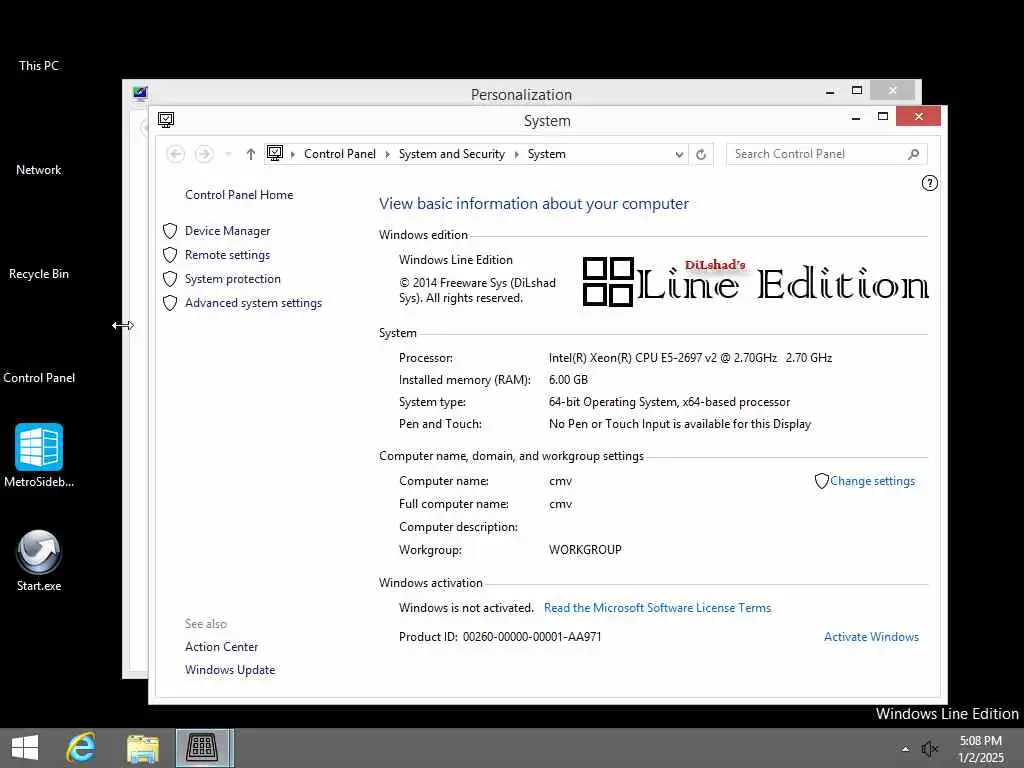This screenshot has width=1024, height=768.
Task: Close the System window
Action: pos(918,116)
